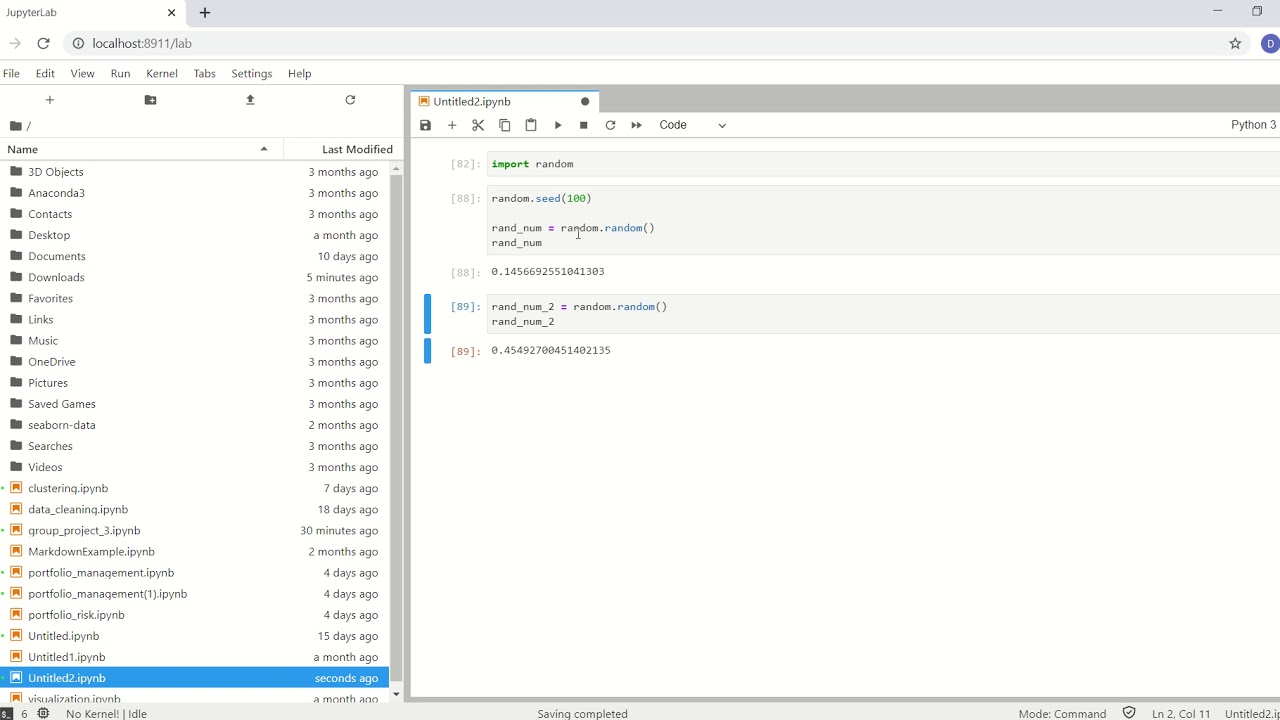Run the selected cell
This screenshot has width=1280, height=720.
[558, 125]
